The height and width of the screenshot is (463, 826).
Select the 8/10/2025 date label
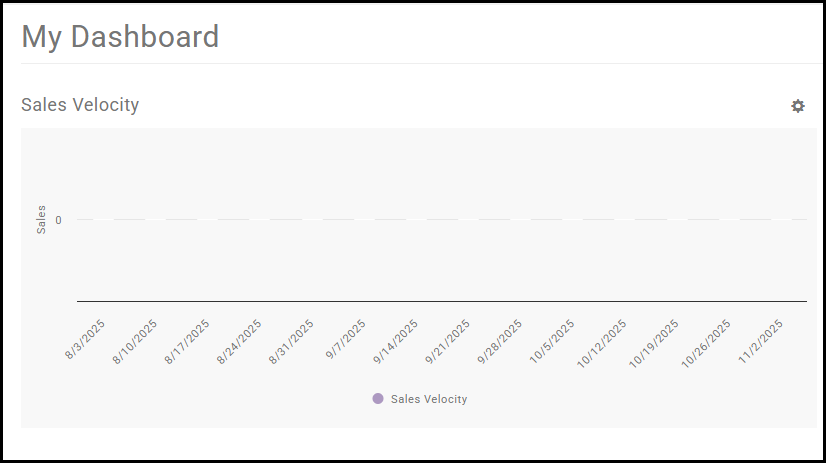(x=135, y=341)
